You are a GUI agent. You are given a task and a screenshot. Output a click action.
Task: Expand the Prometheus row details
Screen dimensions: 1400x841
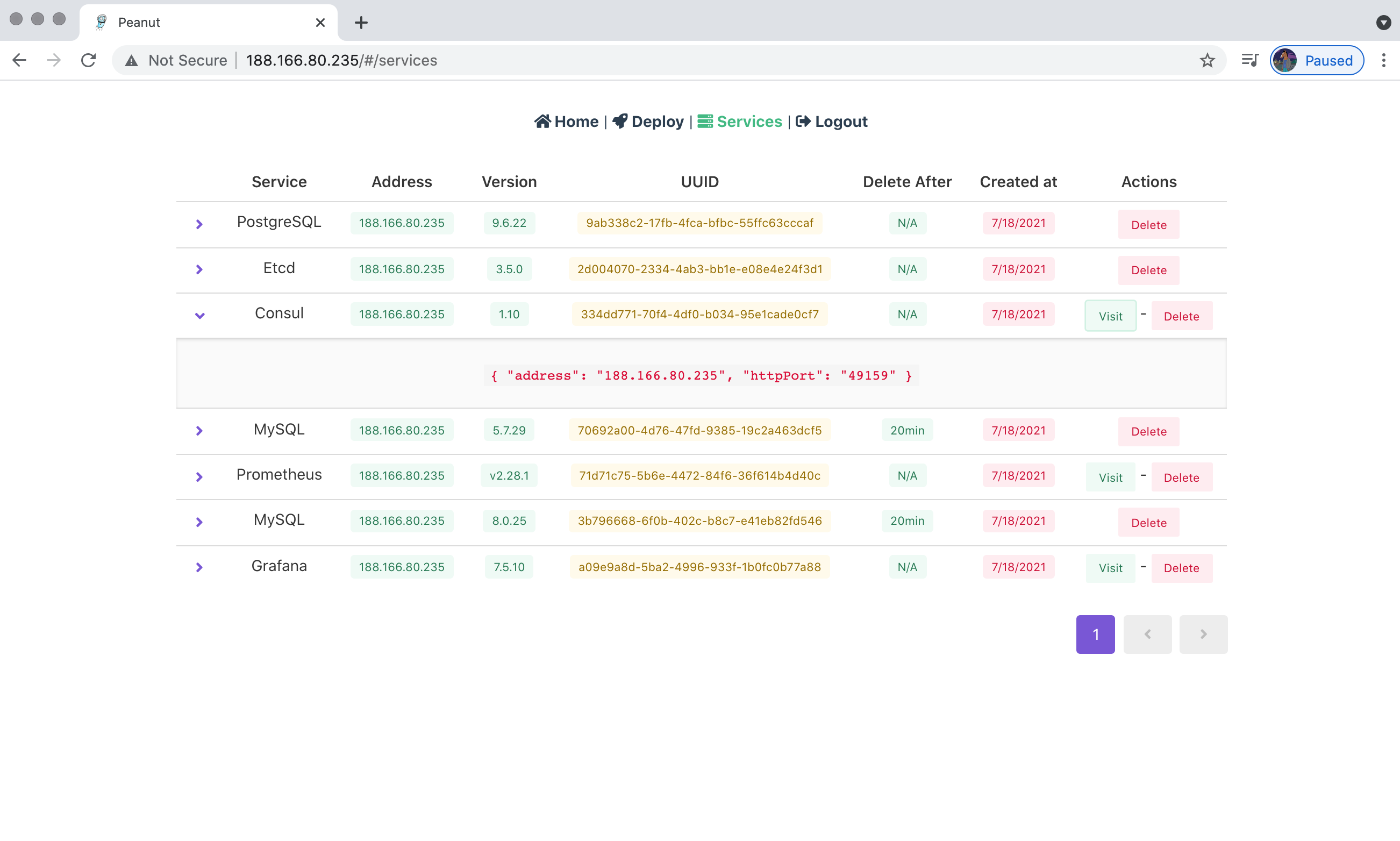tap(199, 477)
